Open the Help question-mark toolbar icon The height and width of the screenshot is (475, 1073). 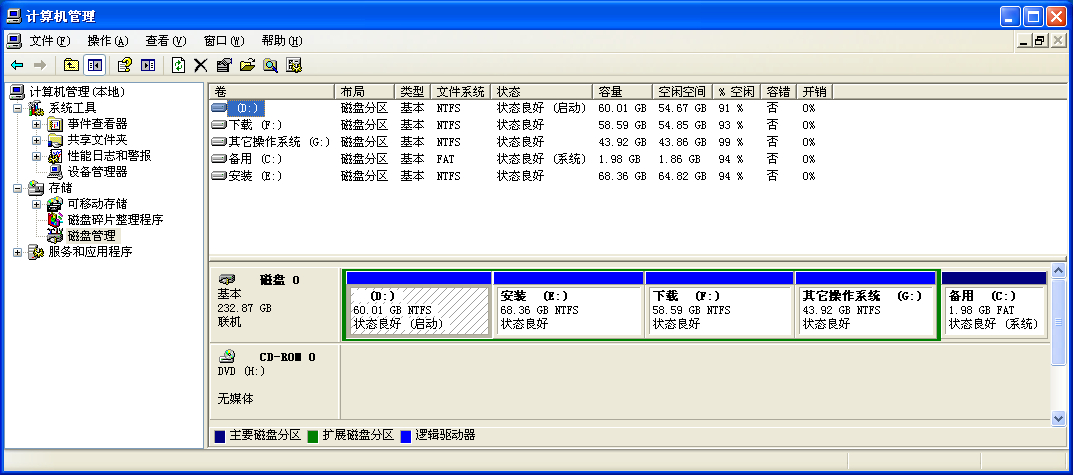125,65
